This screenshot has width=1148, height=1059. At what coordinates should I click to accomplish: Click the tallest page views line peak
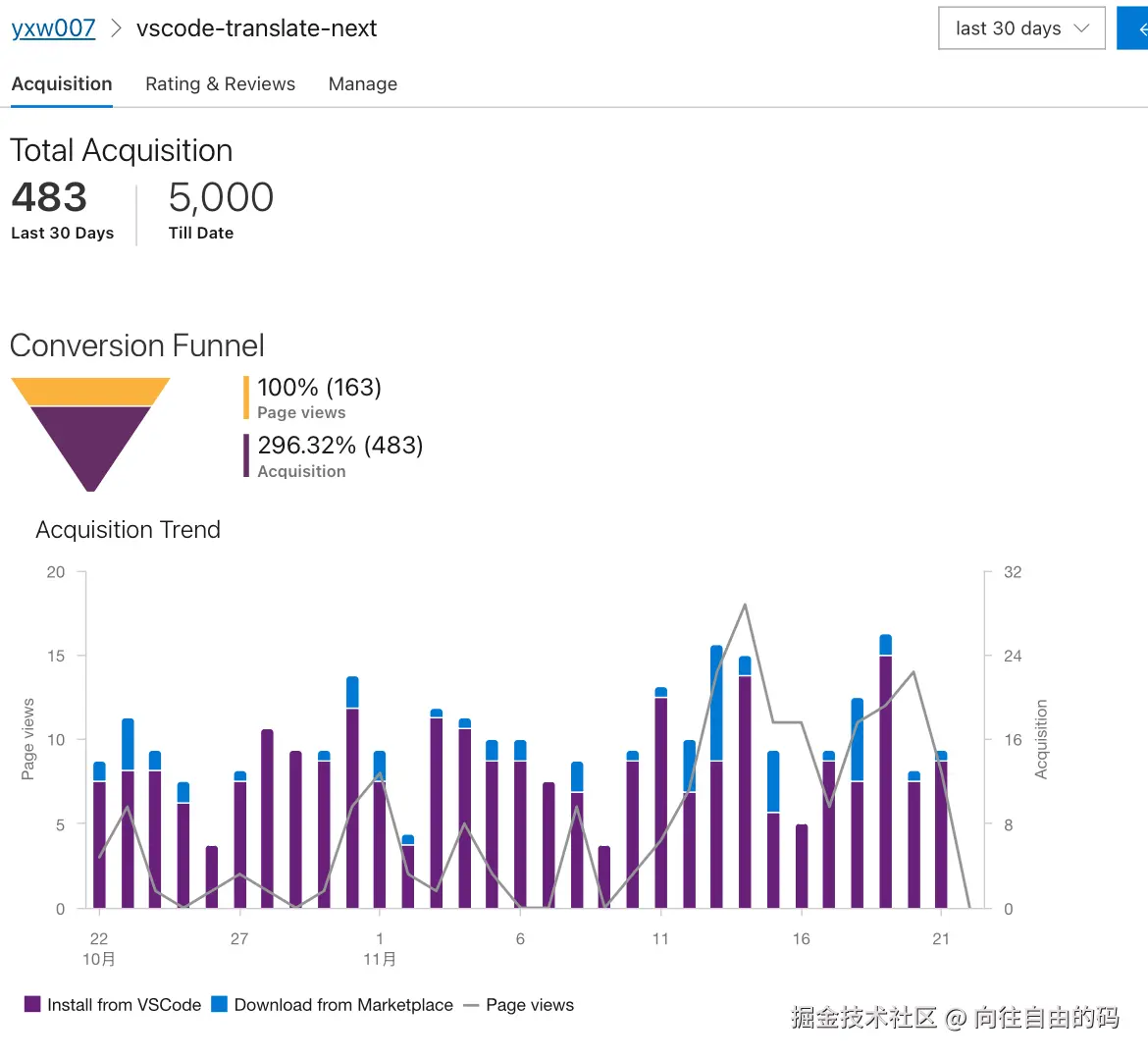coord(745,605)
